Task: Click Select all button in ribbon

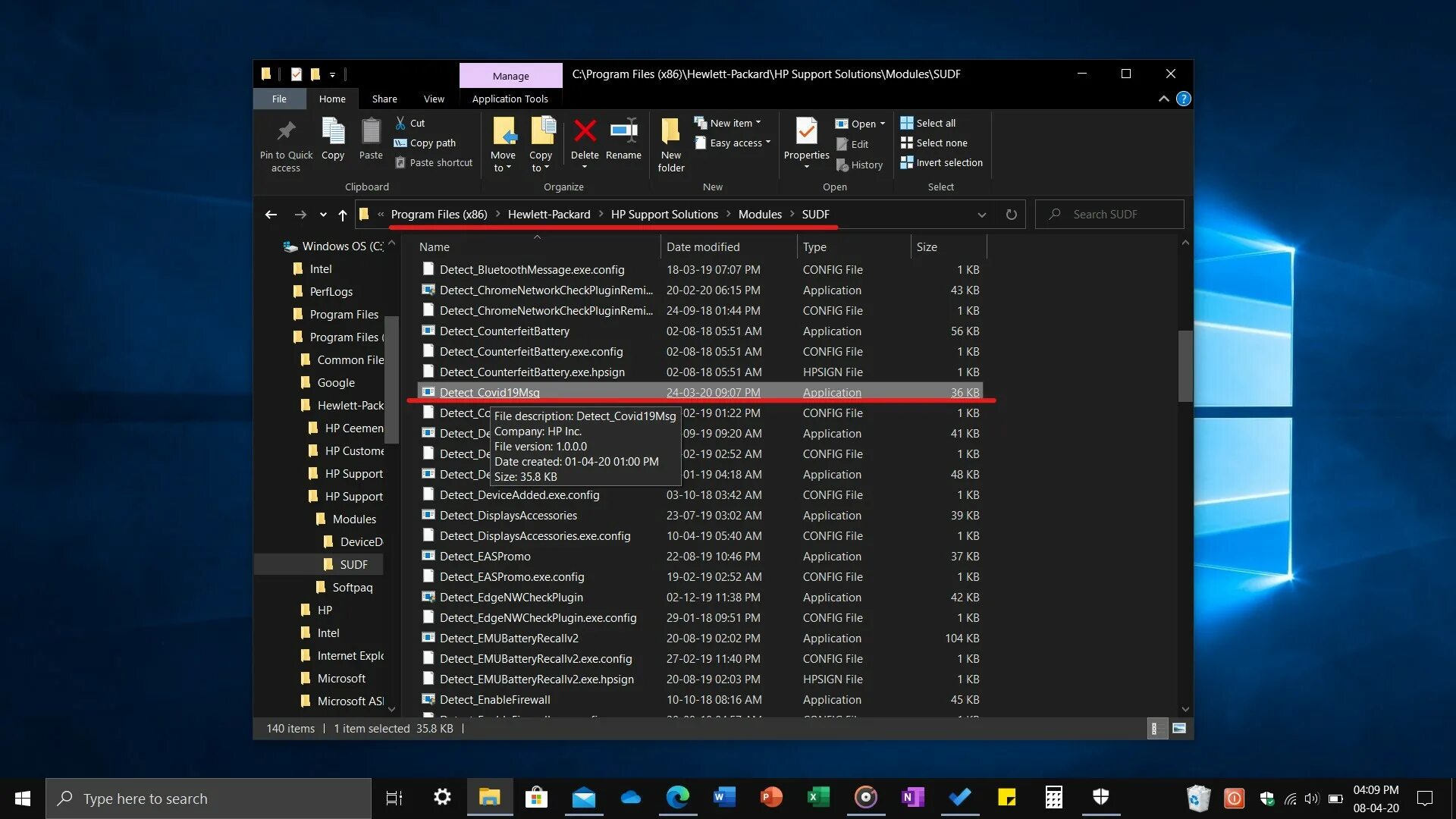Action: 930,123
